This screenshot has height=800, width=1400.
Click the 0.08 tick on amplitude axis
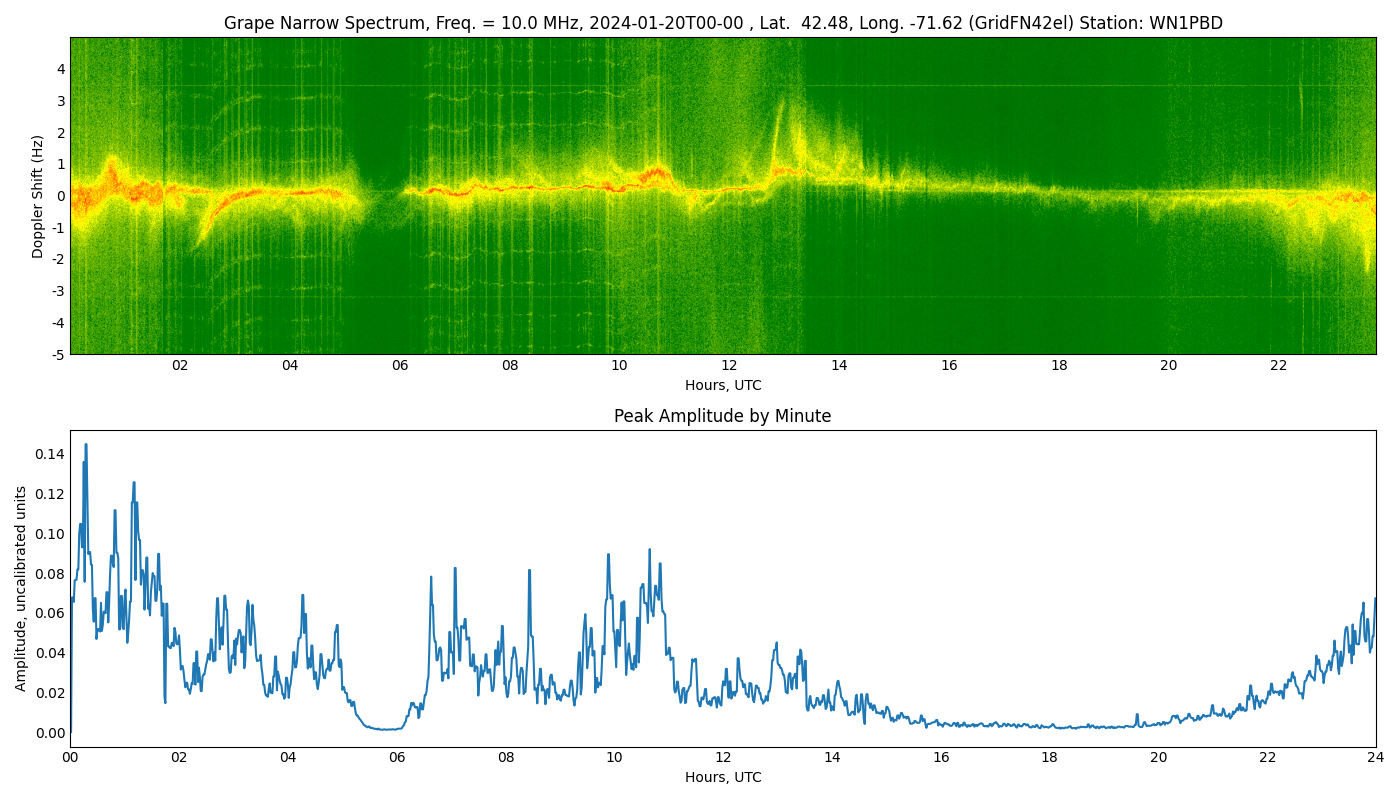(50, 574)
